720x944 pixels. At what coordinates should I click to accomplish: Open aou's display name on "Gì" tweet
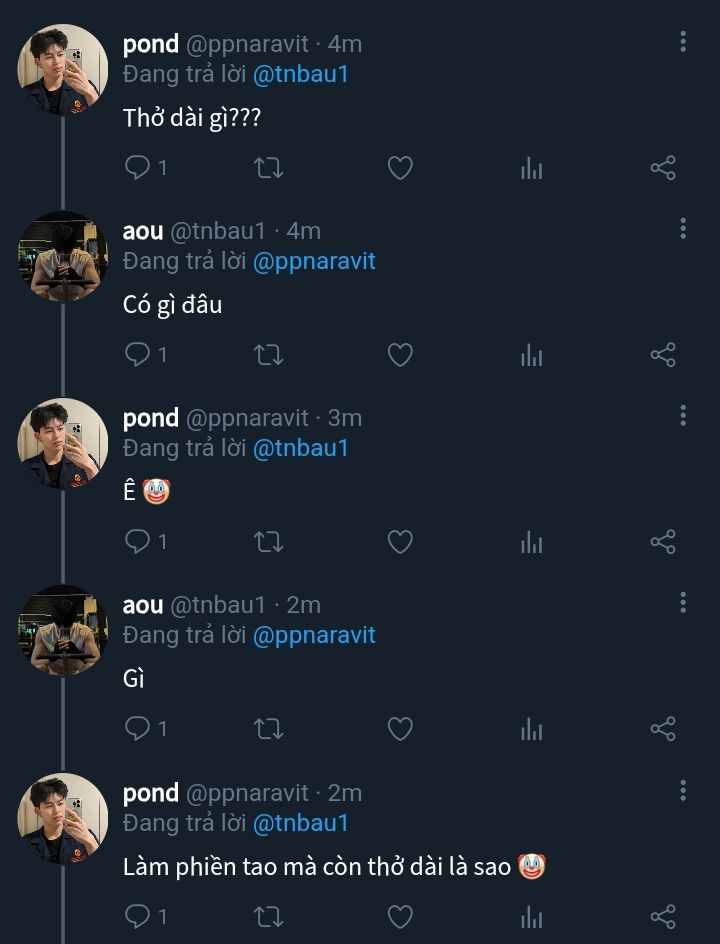pyautogui.click(x=142, y=605)
